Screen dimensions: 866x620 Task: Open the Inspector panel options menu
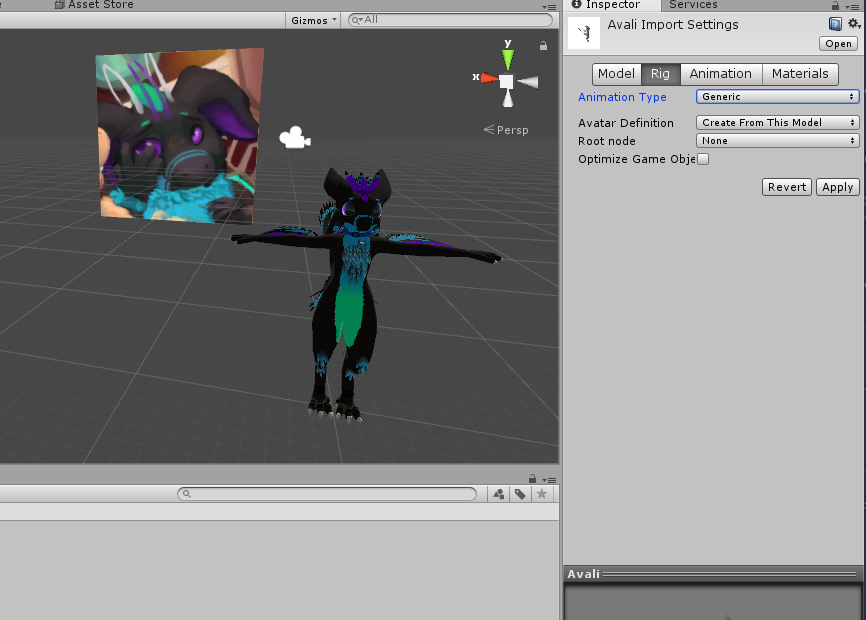click(x=853, y=7)
